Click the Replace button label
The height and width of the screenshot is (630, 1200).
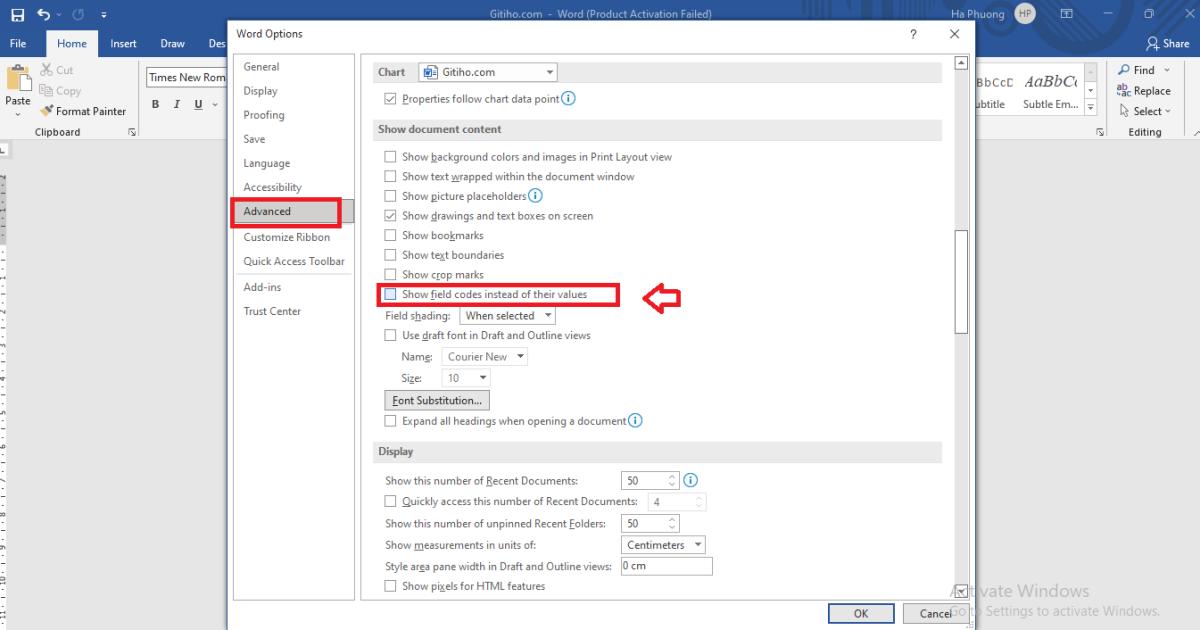coord(1152,91)
